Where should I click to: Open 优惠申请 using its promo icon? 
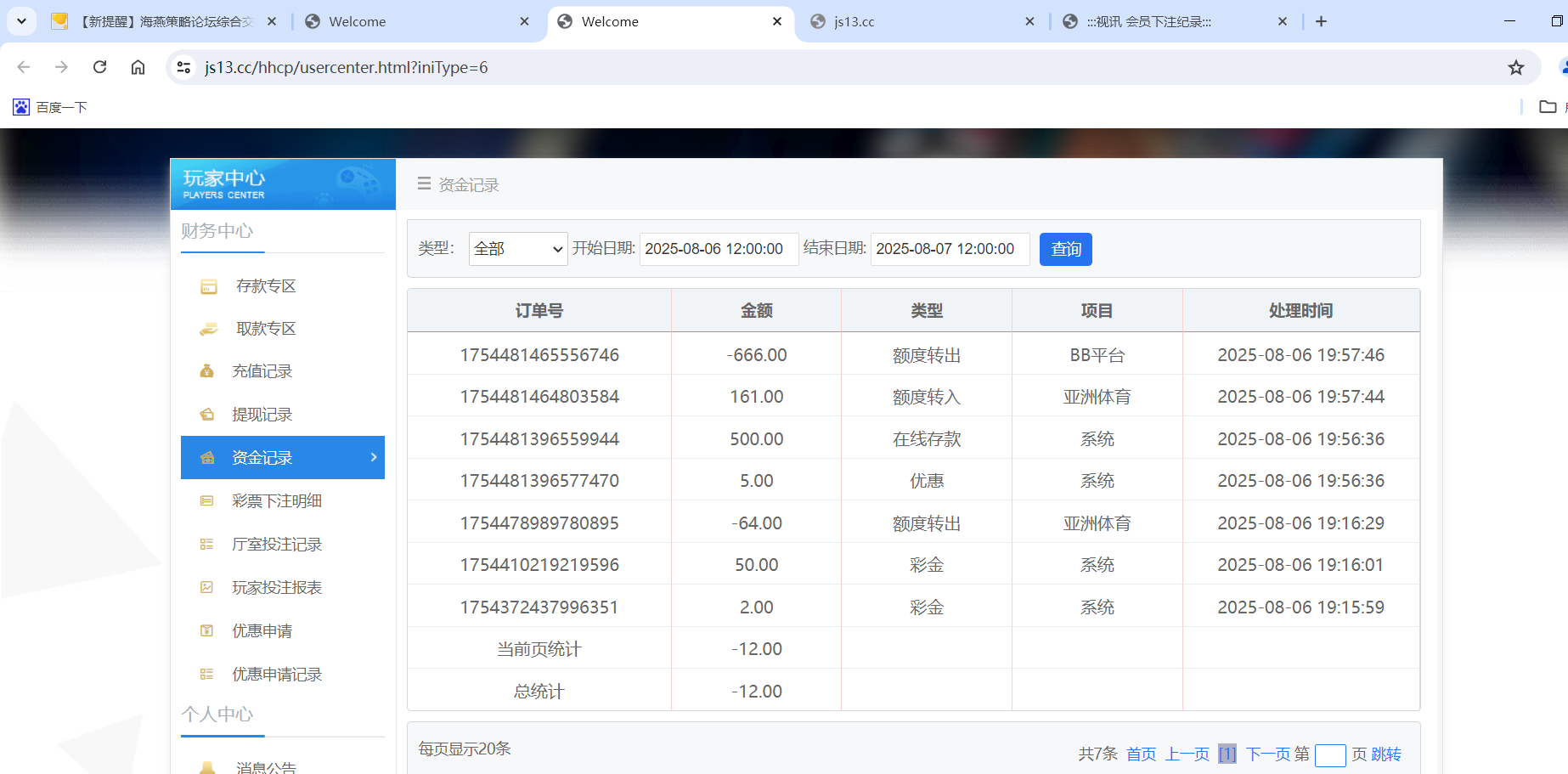[207, 630]
